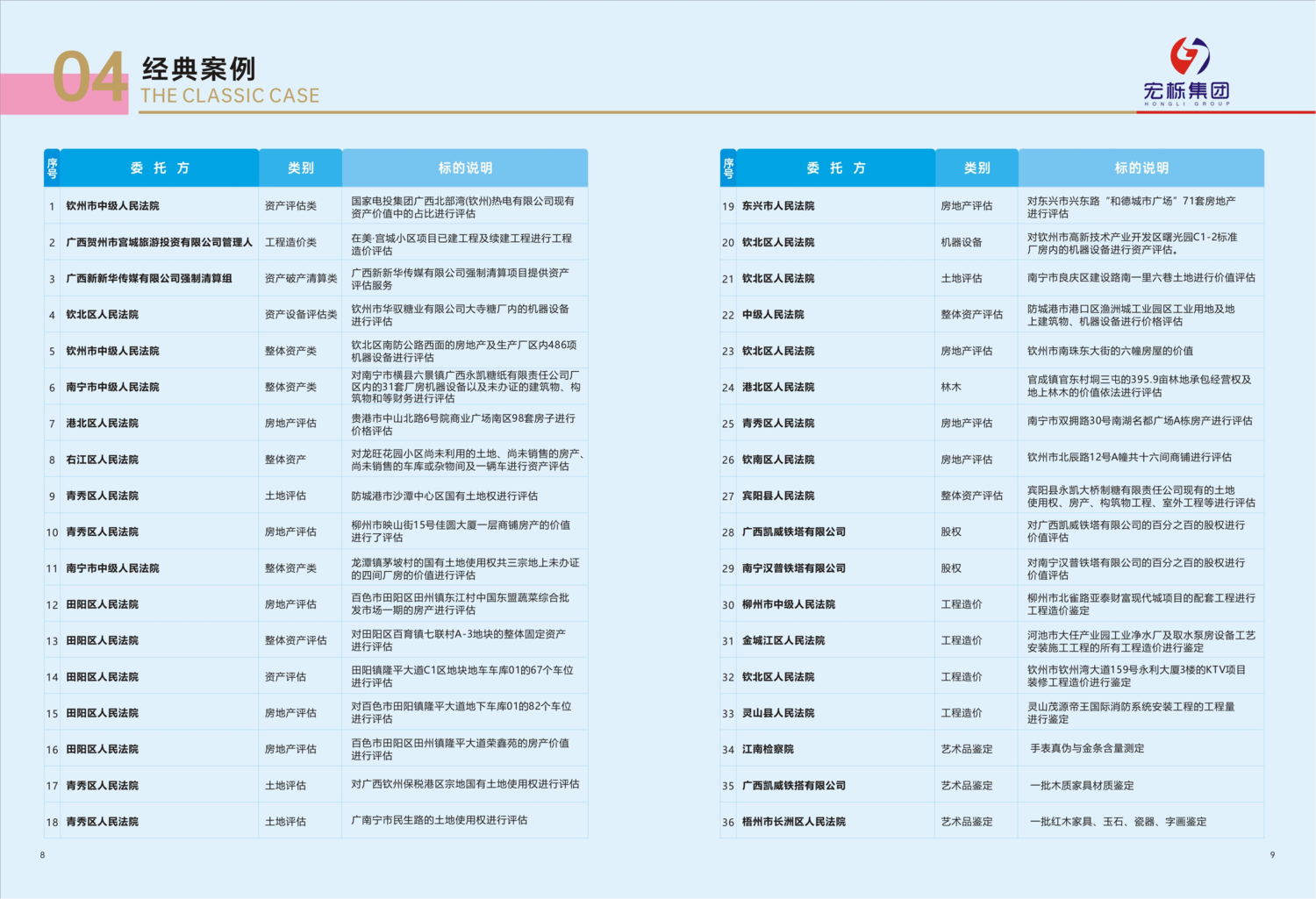Click the 序号 column header on right table
This screenshot has width=1316, height=899.
727,168
